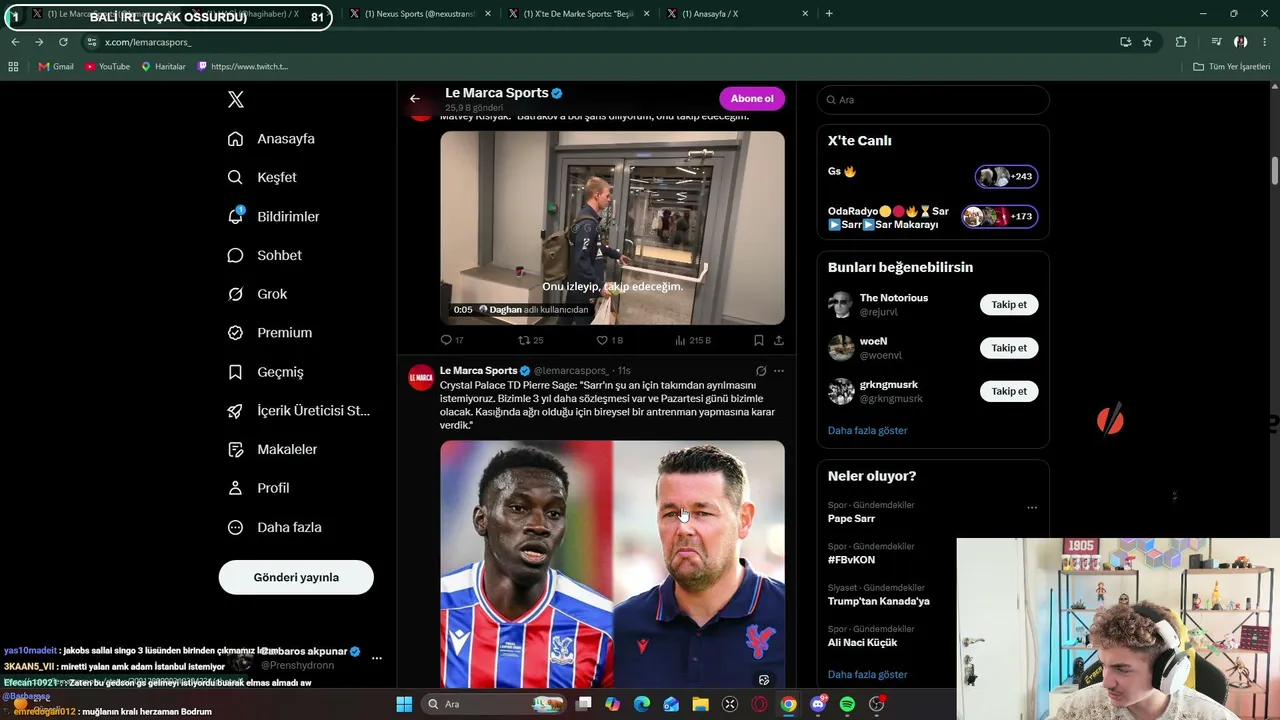Click the X logo in the sidebar
1280x720 pixels.
[236, 100]
